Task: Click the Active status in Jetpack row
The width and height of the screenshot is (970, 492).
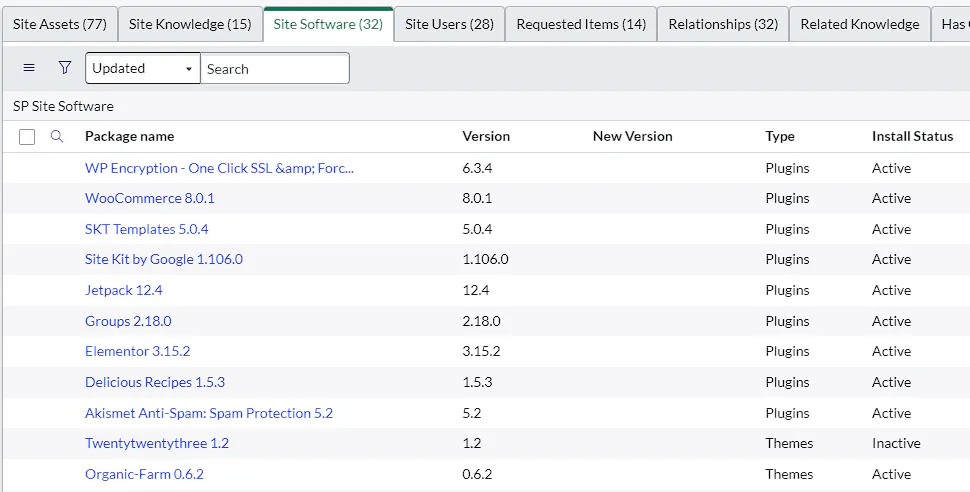Action: point(891,290)
